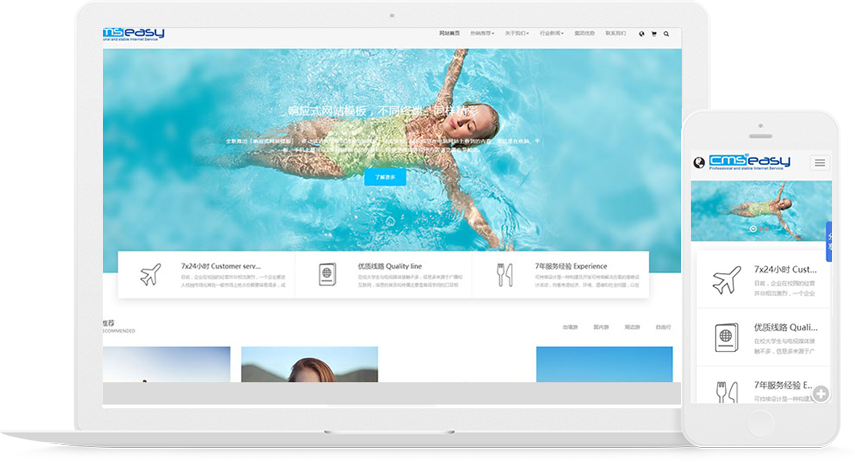This screenshot has width=855, height=462.
Task: Click the search magnifier icon in desktop navbar
Action: 666,34
